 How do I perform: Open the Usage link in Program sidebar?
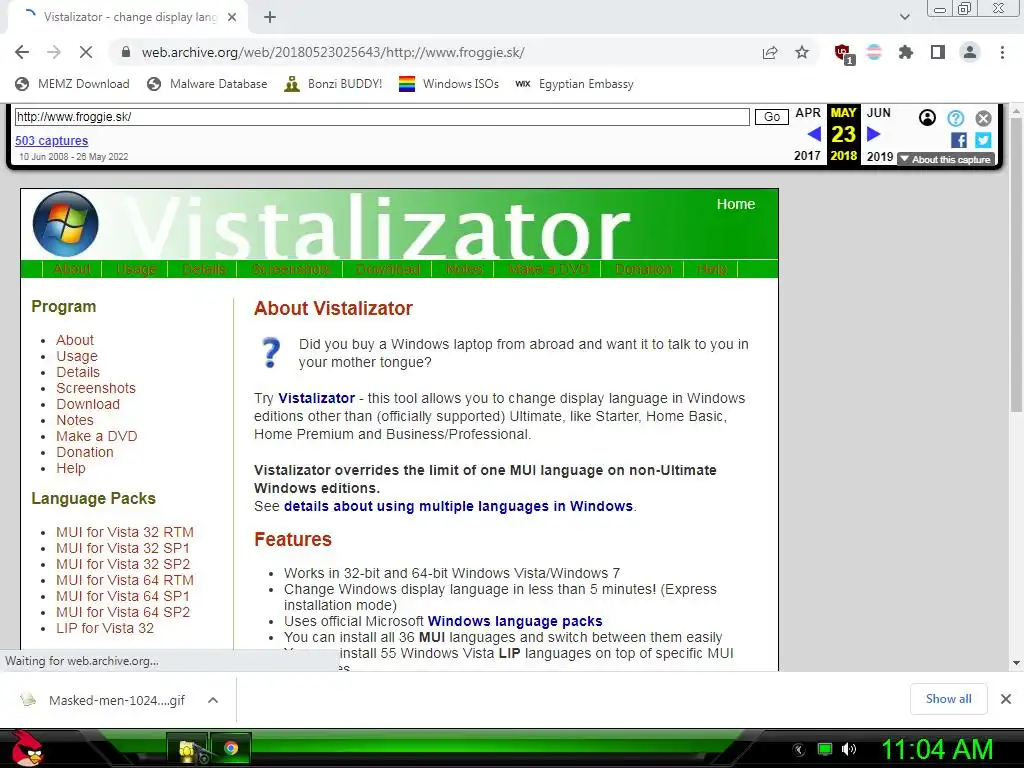(x=77, y=356)
